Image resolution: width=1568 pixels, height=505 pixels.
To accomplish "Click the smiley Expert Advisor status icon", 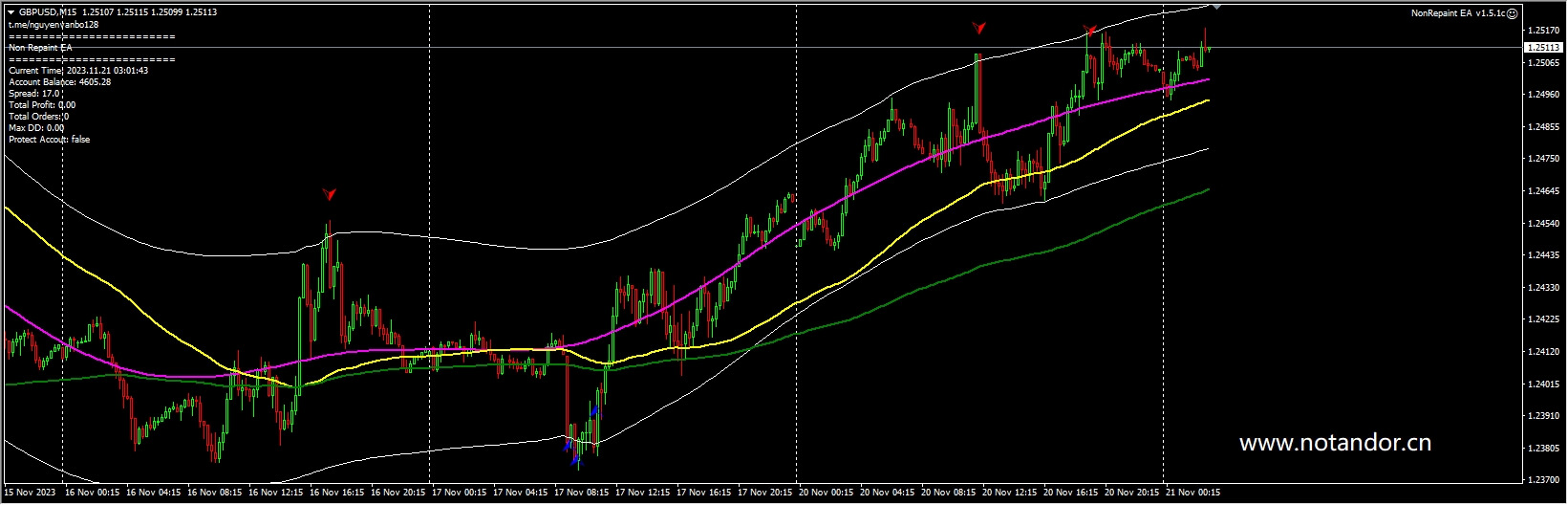I will [1513, 13].
